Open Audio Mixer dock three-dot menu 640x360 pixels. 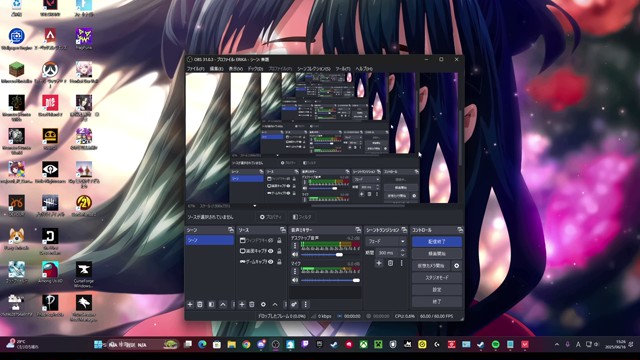(305, 304)
